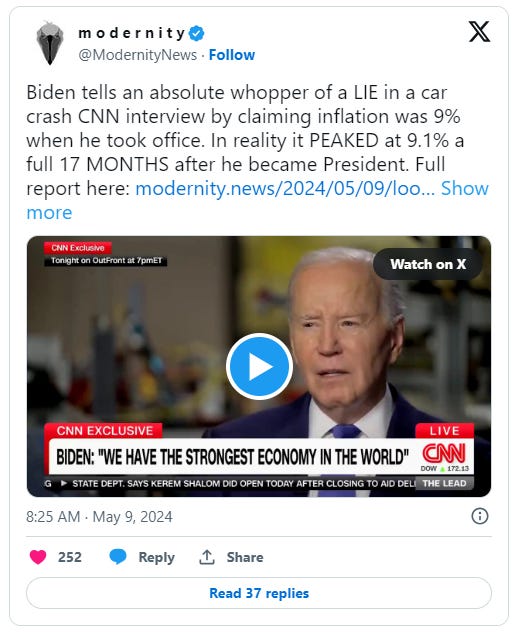Click the X logo icon
Image resolution: width=516 pixels, height=632 pixels.
(479, 31)
